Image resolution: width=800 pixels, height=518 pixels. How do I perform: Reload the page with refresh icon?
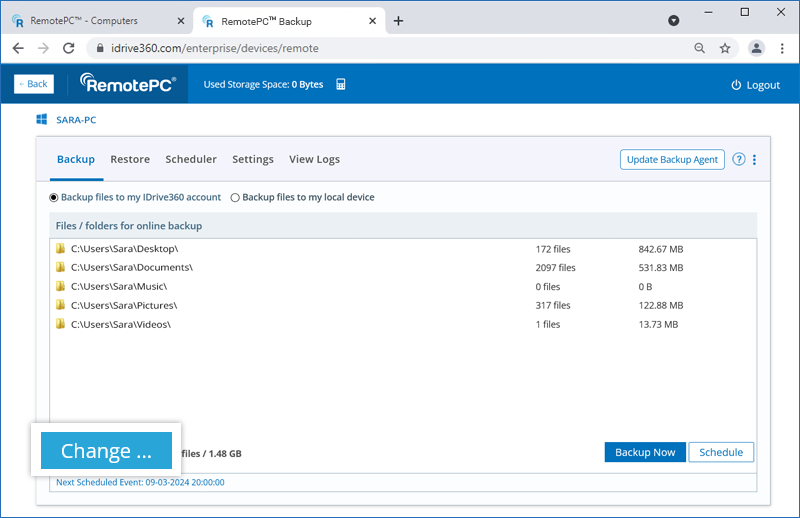pyautogui.click(x=69, y=48)
